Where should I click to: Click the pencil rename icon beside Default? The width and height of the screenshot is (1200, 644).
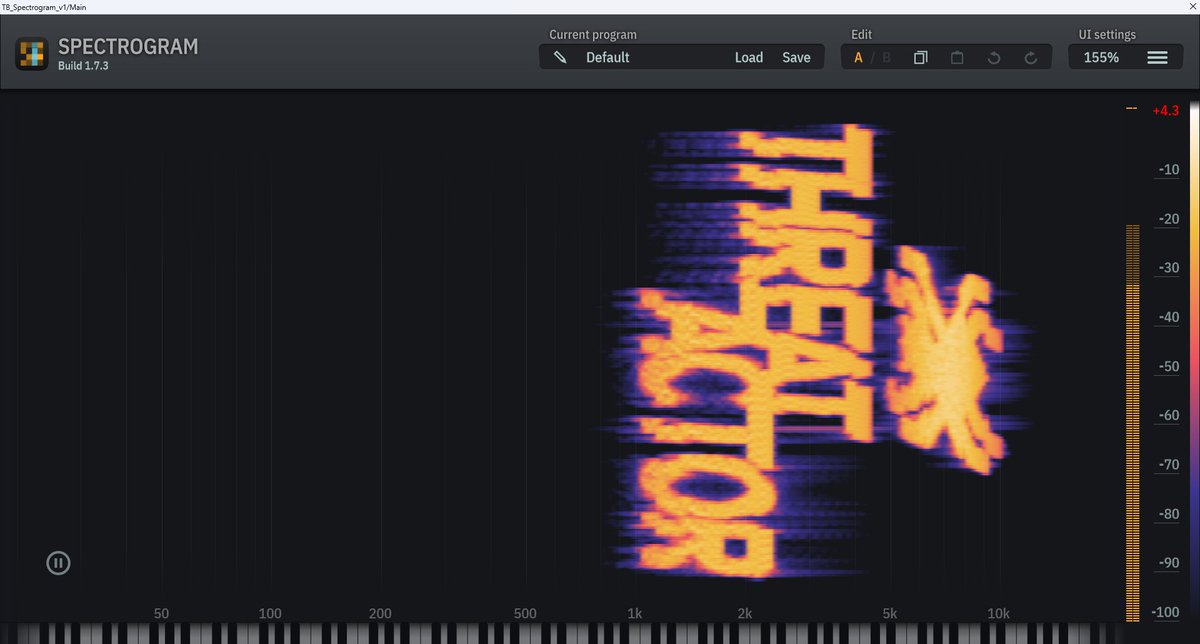tap(561, 57)
